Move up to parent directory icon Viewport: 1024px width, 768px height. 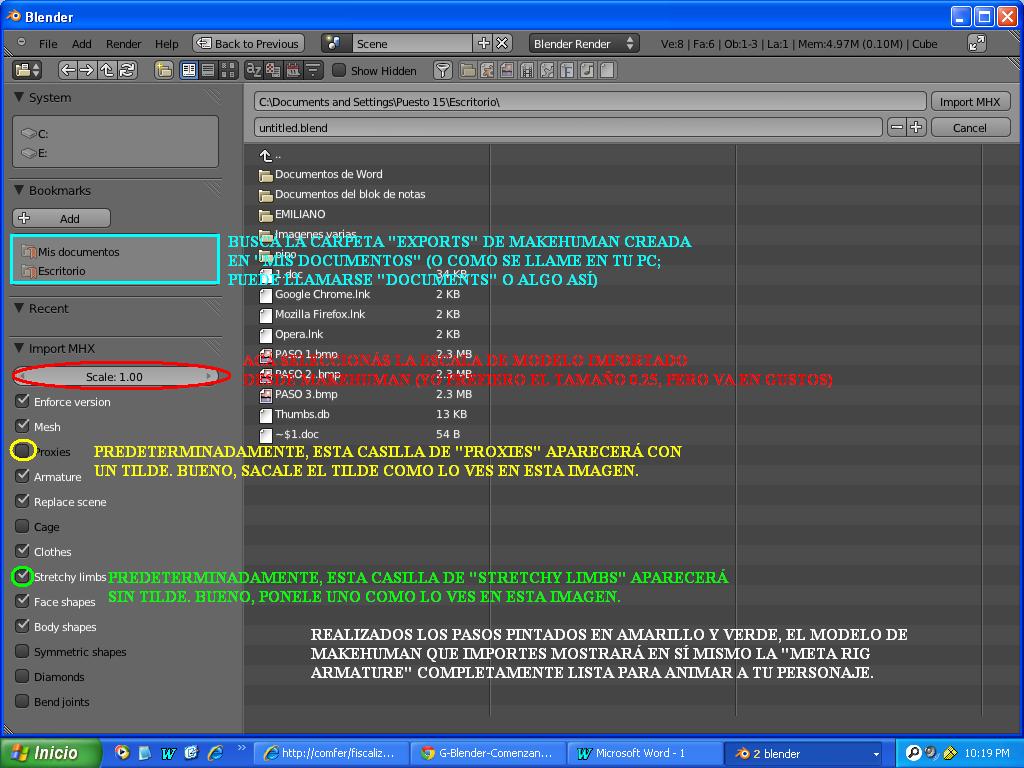coord(106,70)
